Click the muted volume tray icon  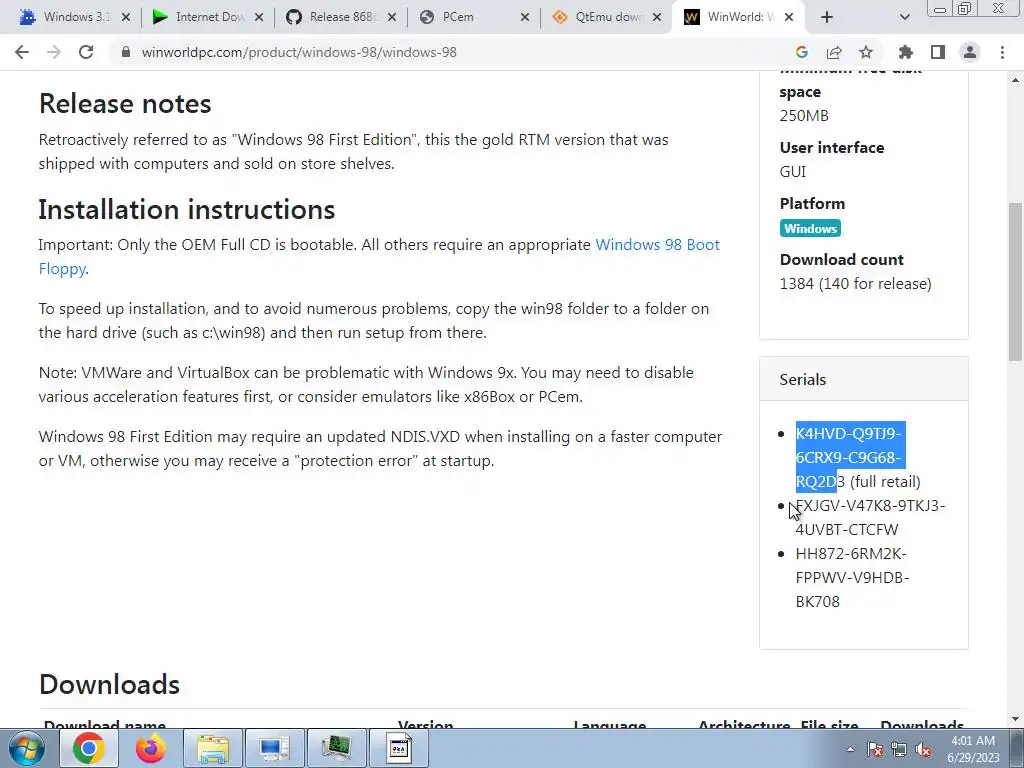click(x=923, y=750)
